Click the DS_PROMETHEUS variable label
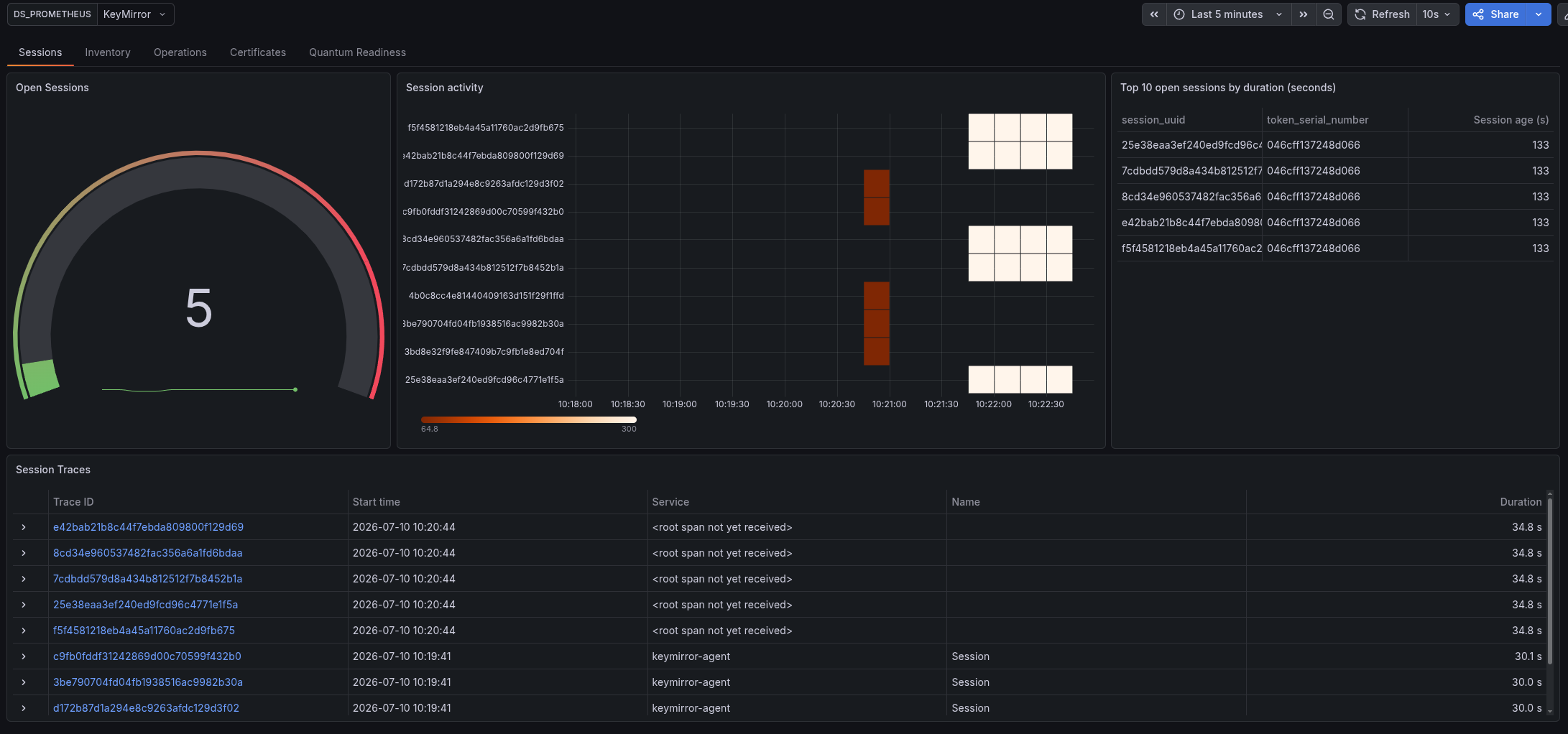The width and height of the screenshot is (1568, 734). [52, 14]
